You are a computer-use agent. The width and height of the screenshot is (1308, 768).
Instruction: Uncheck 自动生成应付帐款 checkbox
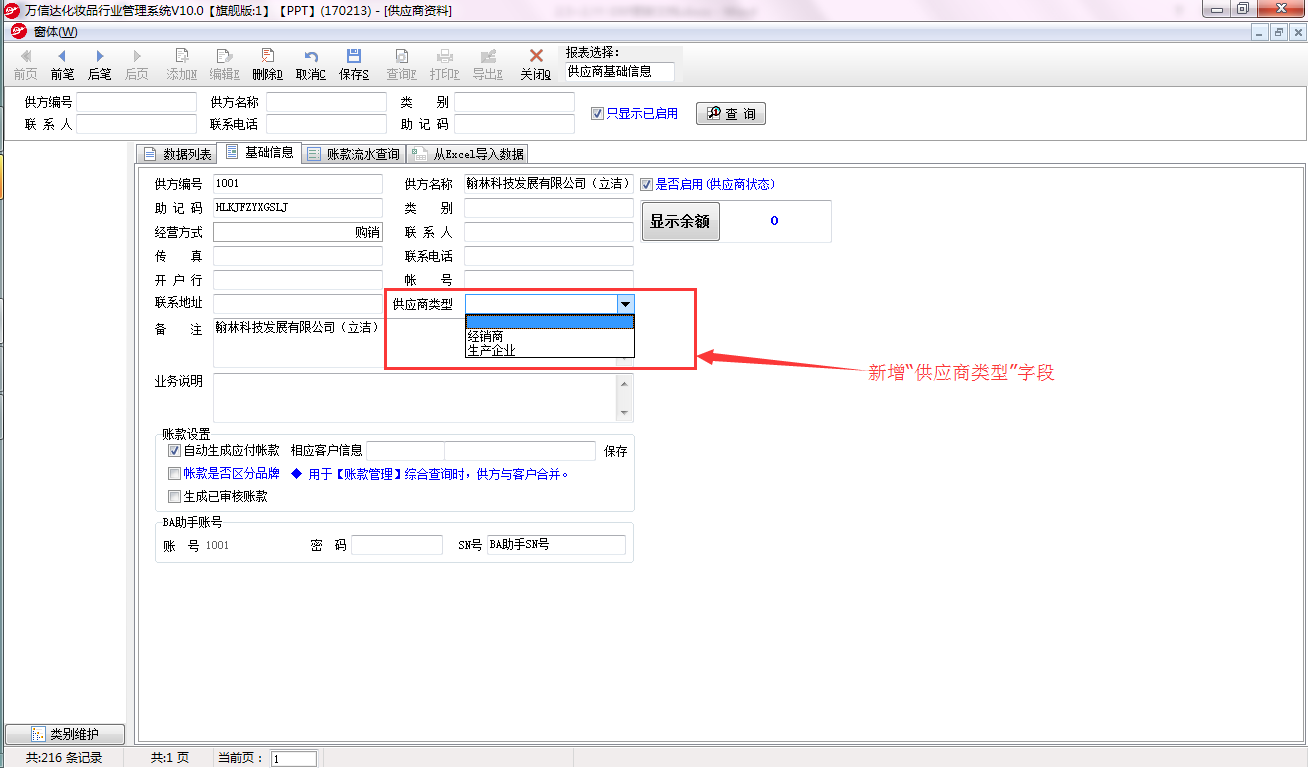[174, 451]
